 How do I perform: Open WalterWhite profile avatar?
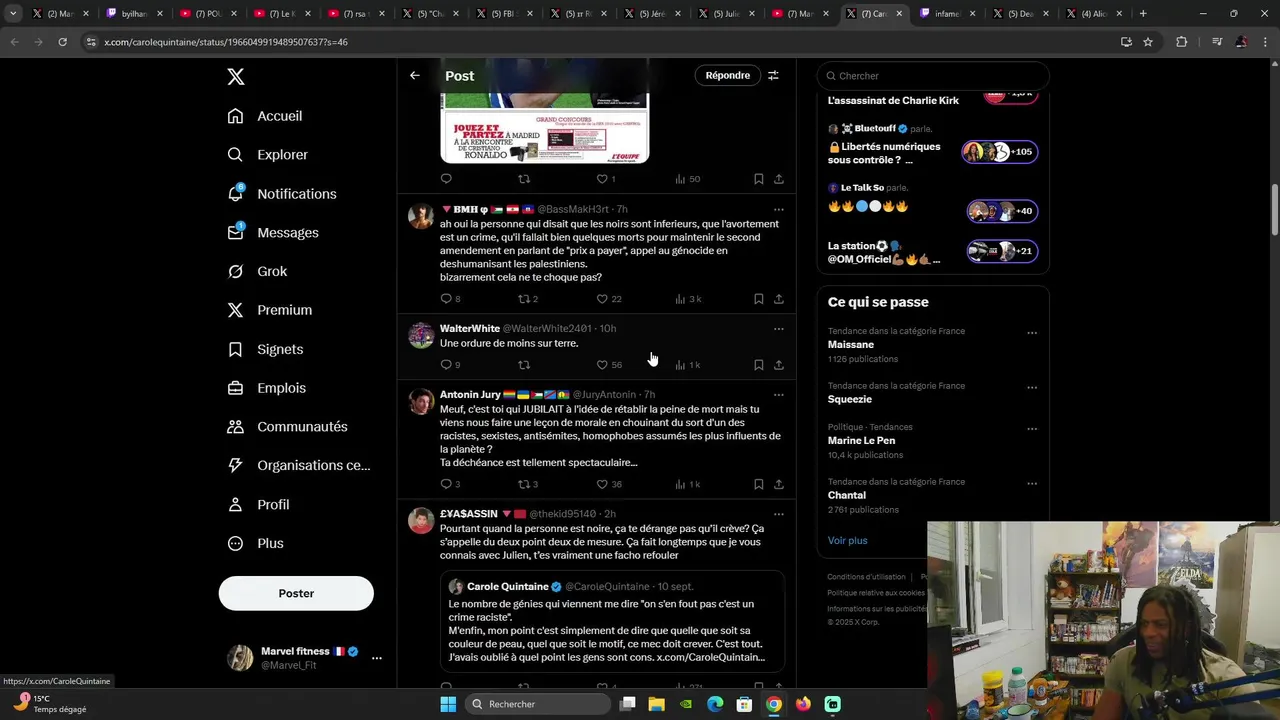point(421,335)
